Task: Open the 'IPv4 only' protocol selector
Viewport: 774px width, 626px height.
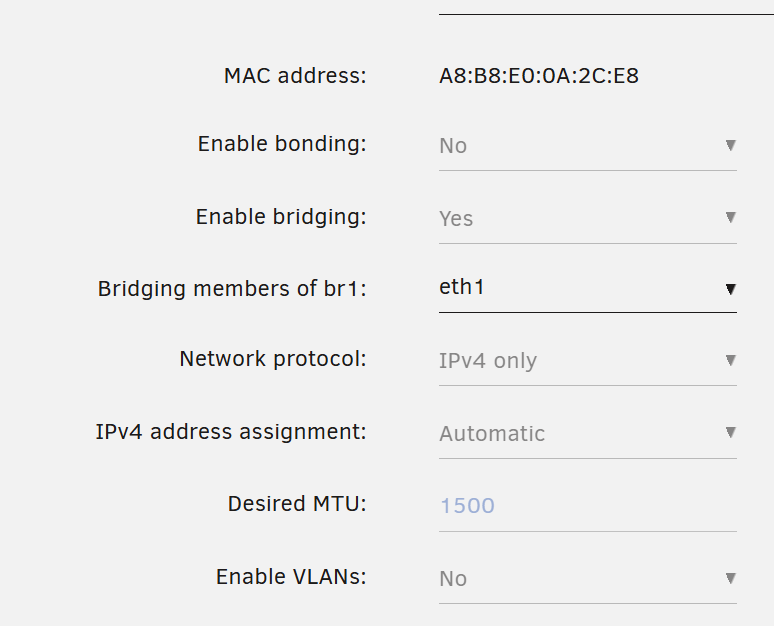Action: coord(587,361)
